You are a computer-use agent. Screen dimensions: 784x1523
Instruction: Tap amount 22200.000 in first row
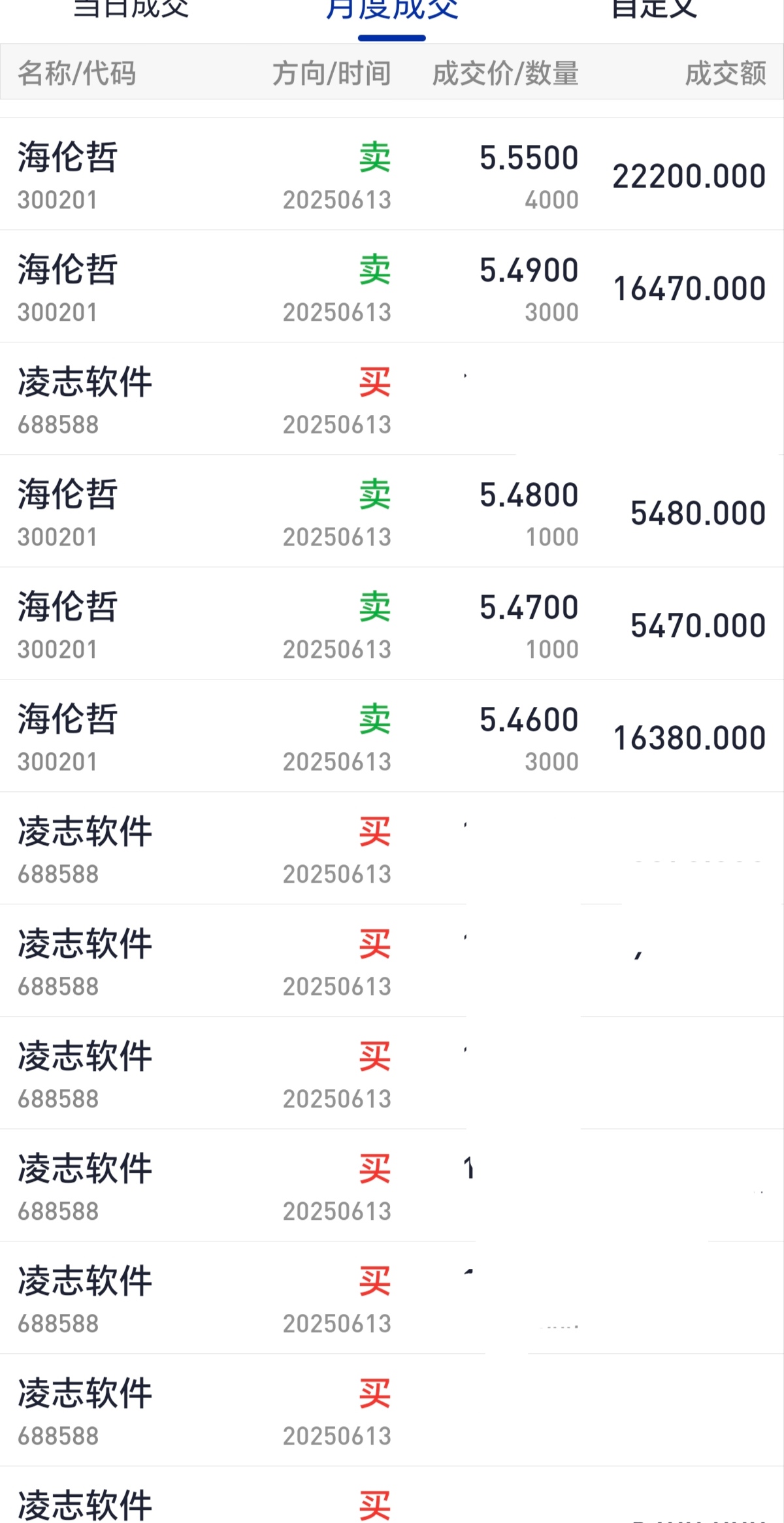689,176
